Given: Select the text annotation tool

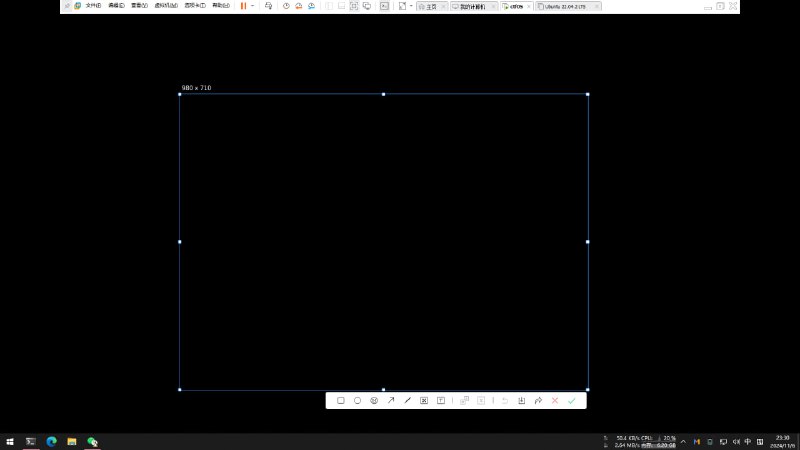Looking at the screenshot, I should tap(441, 401).
